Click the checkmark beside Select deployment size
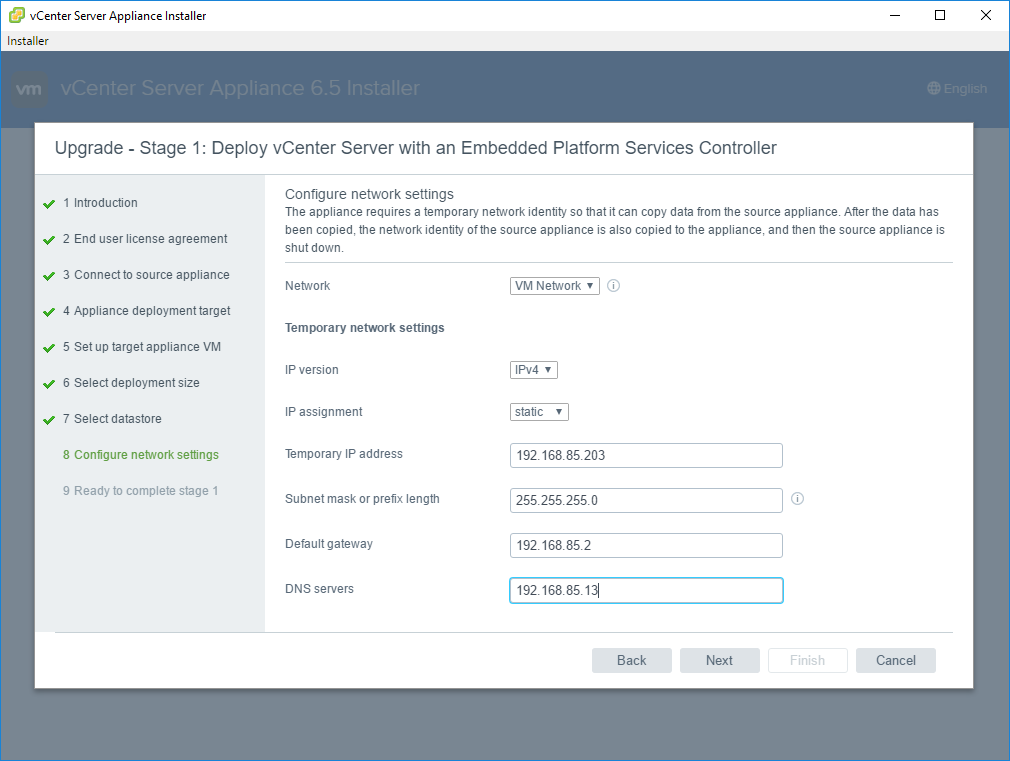1010x761 pixels. [49, 384]
